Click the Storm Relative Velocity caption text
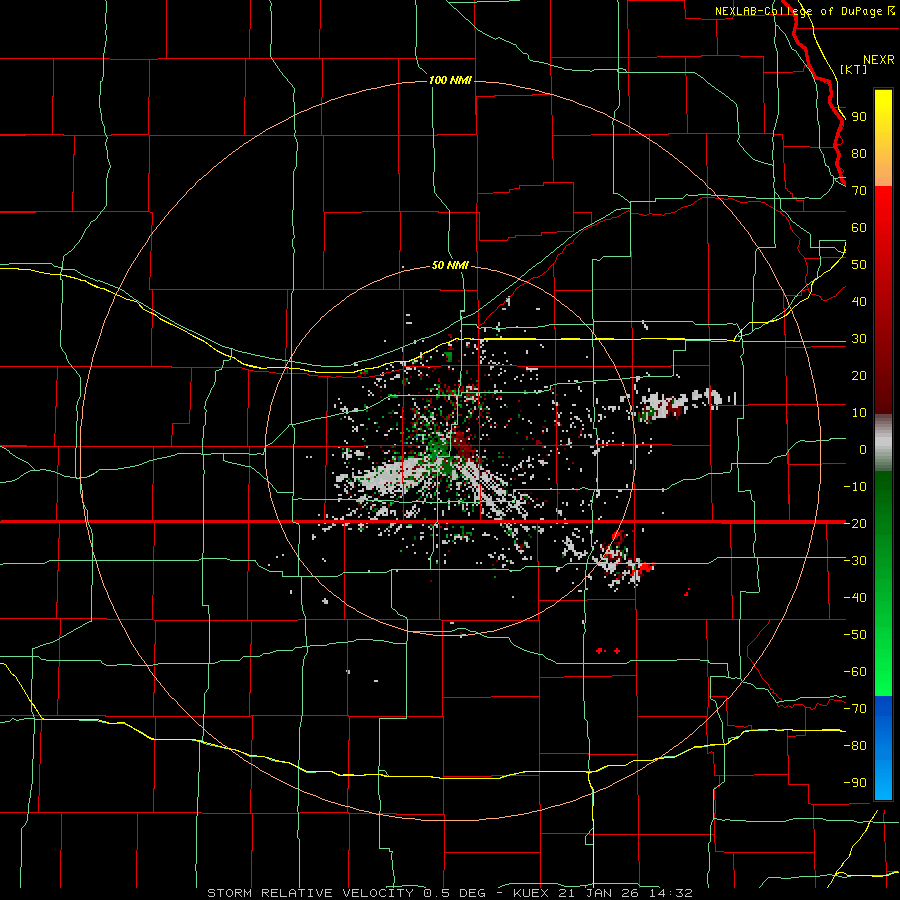This screenshot has height=900, width=900. (x=450, y=893)
